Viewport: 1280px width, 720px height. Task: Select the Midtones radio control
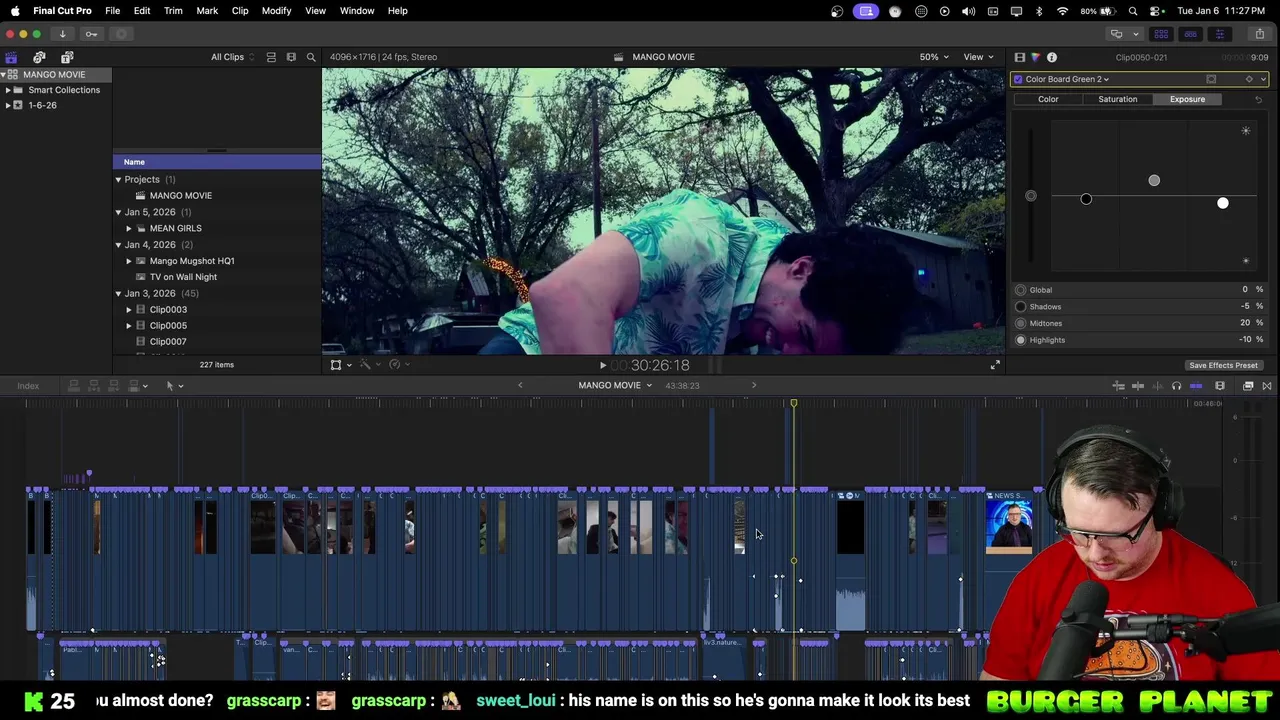[x=1021, y=323]
